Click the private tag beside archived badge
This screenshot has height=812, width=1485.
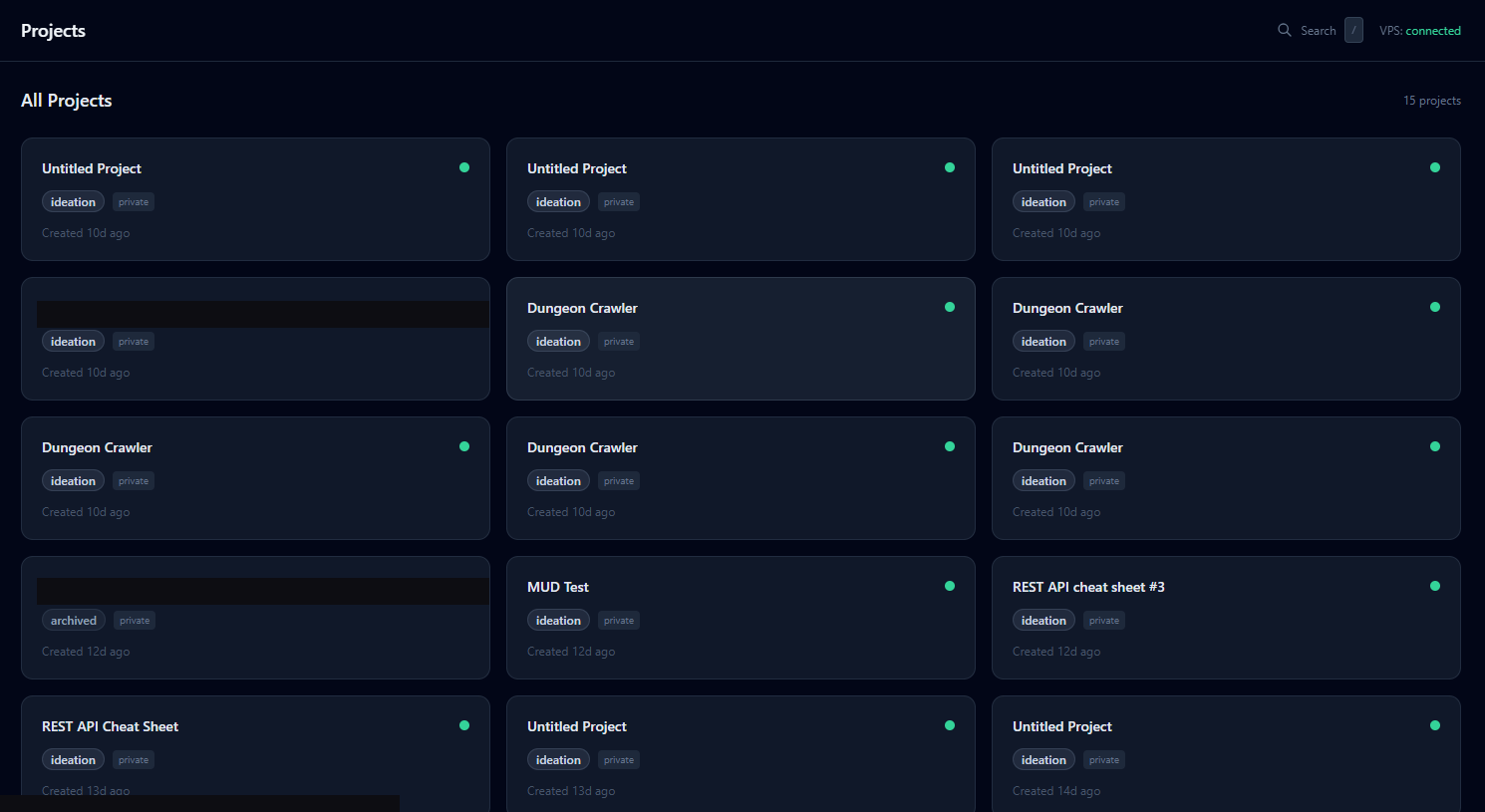pyautogui.click(x=135, y=621)
